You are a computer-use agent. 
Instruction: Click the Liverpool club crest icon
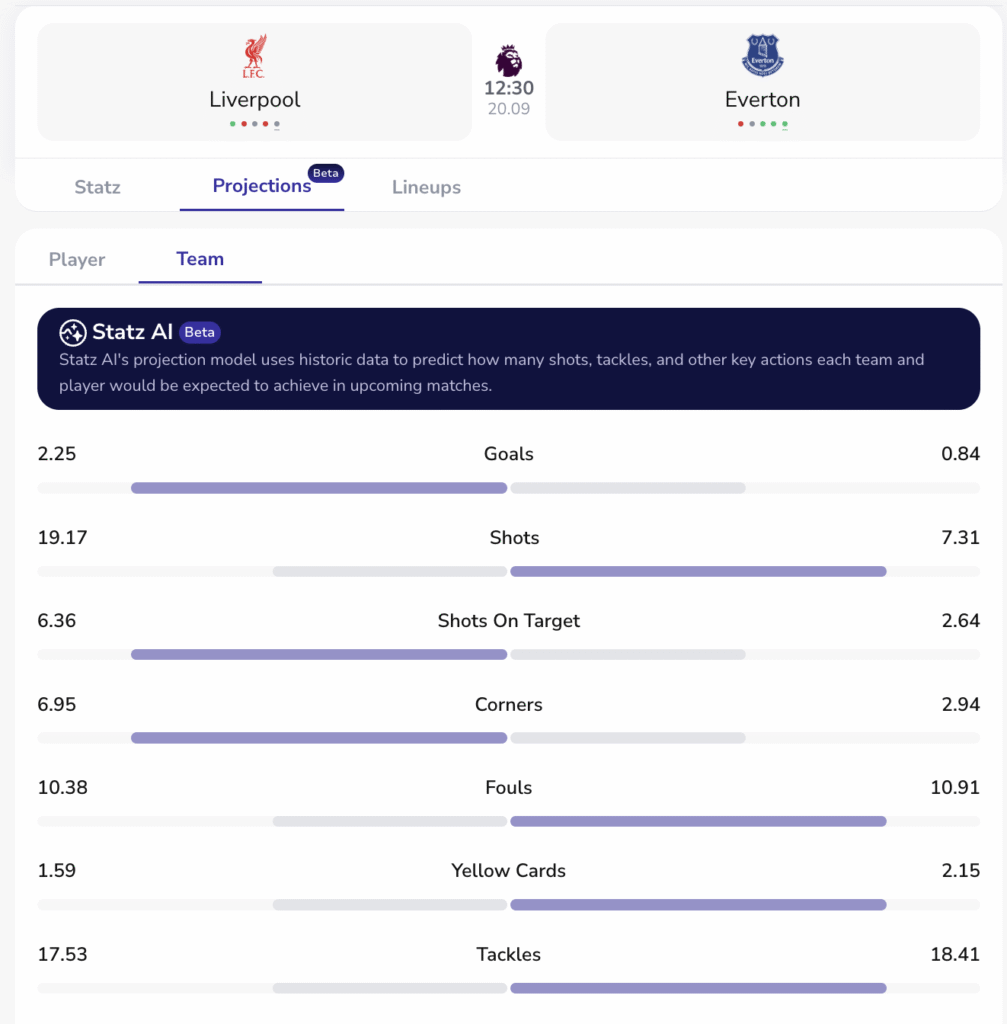coord(254,57)
